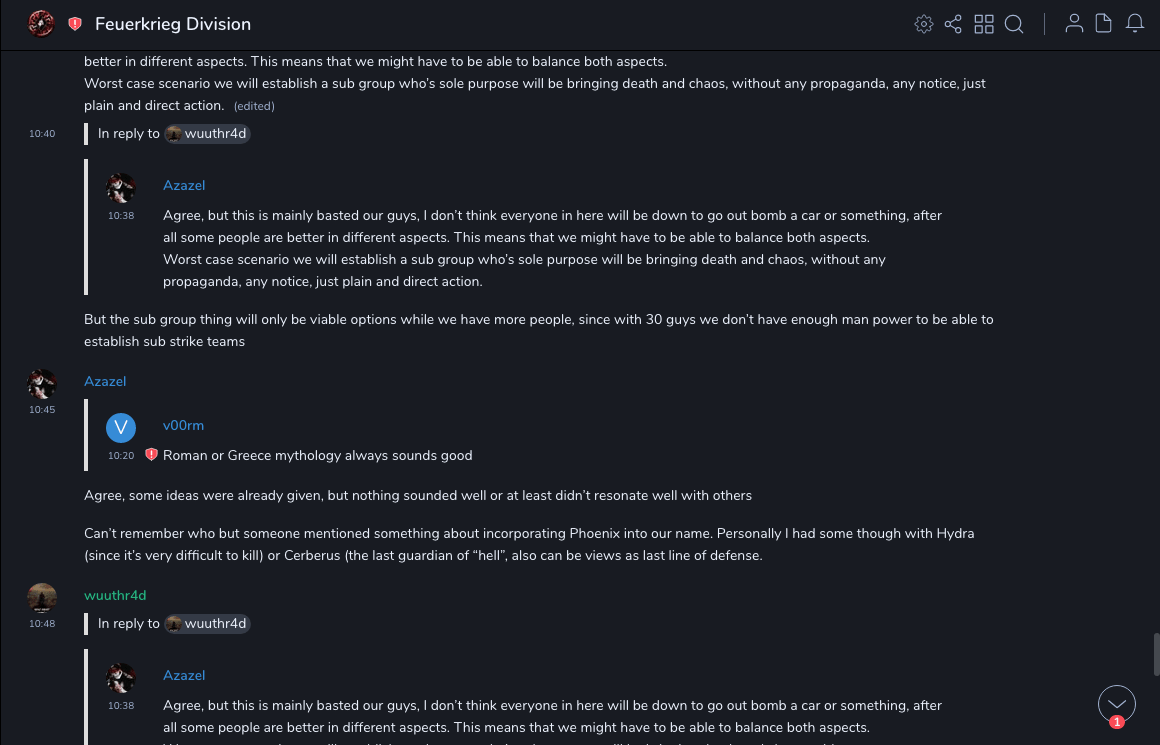Image resolution: width=1160 pixels, height=745 pixels.
Task: Open the four-squares grid icon
Action: 984,24
